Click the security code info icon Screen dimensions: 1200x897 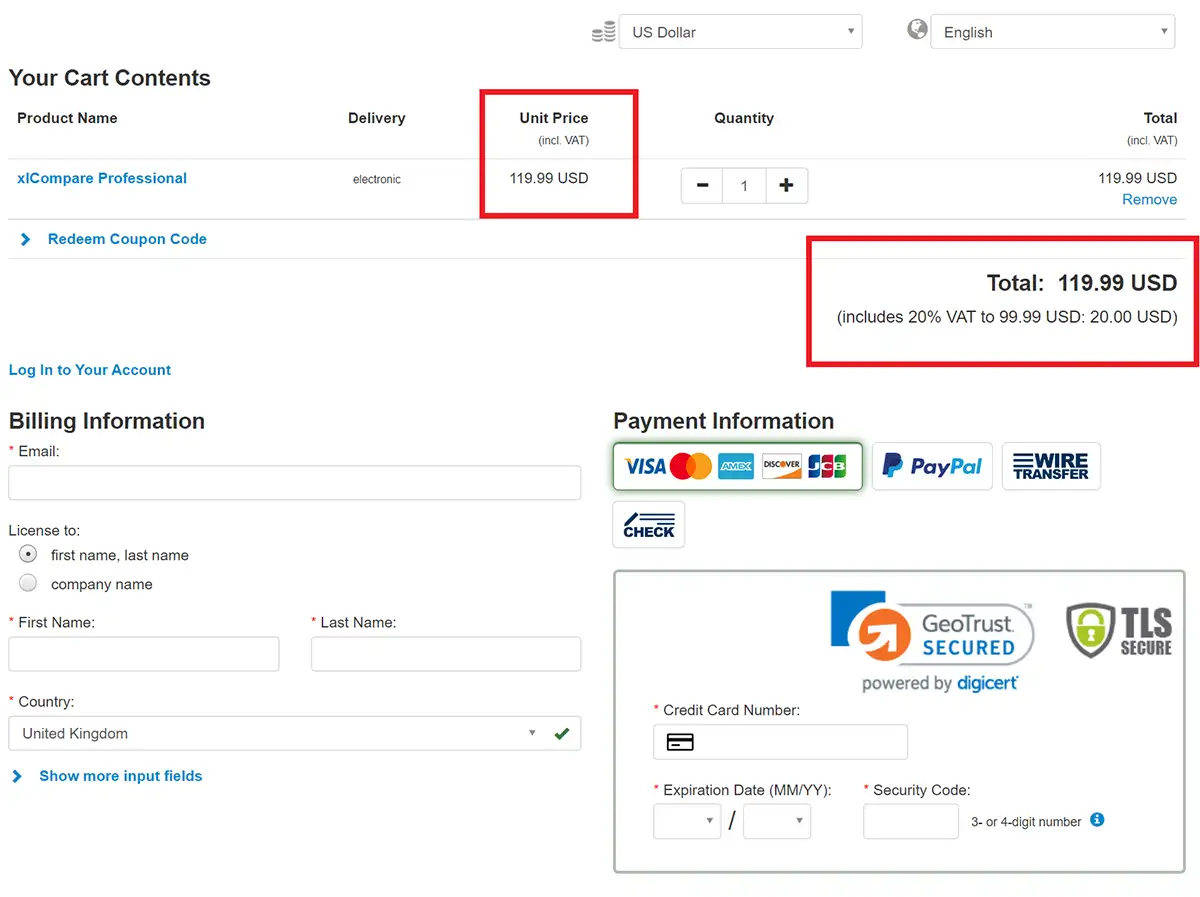[x=1097, y=820]
